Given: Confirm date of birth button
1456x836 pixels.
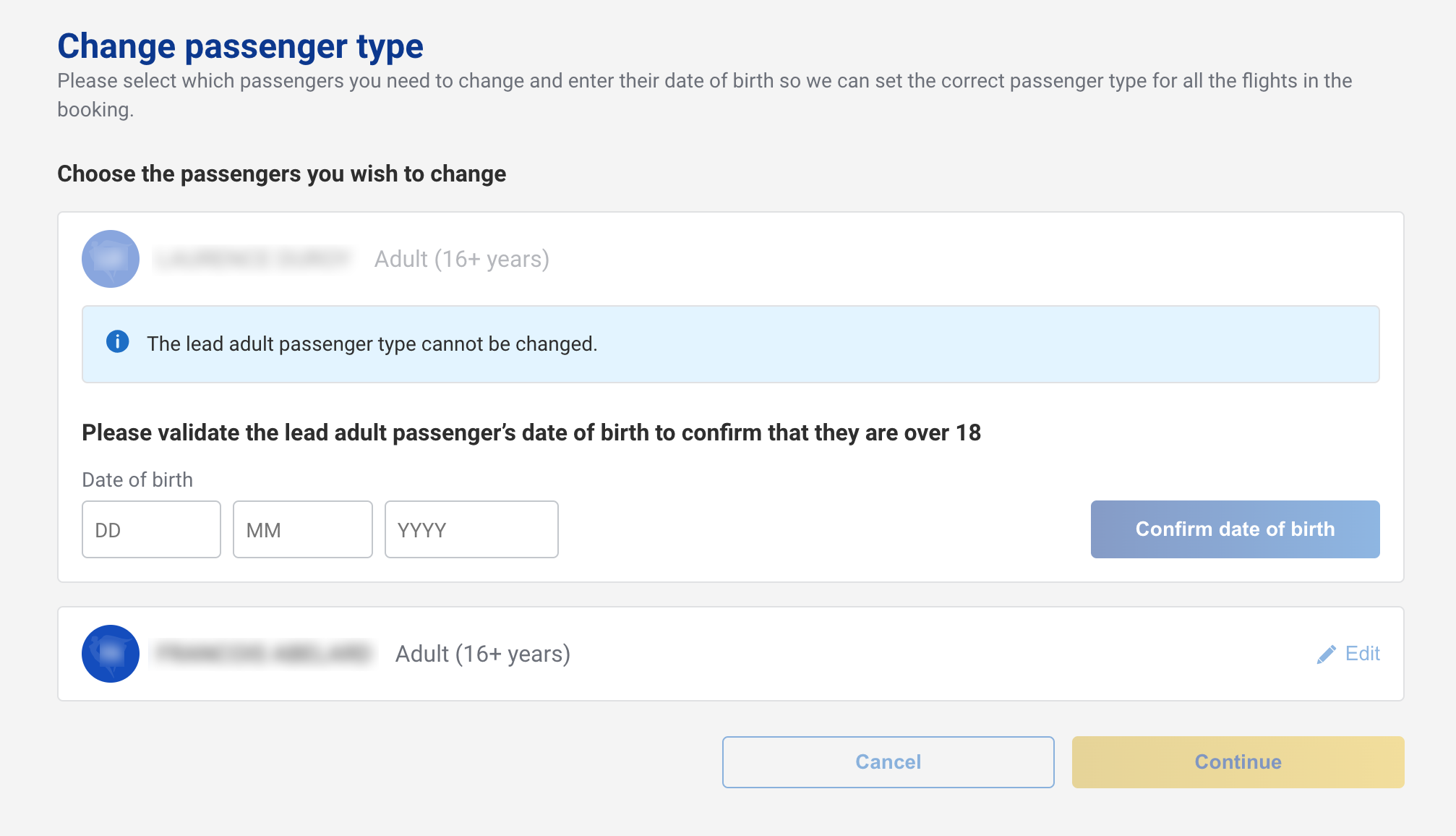Looking at the screenshot, I should tap(1235, 529).
